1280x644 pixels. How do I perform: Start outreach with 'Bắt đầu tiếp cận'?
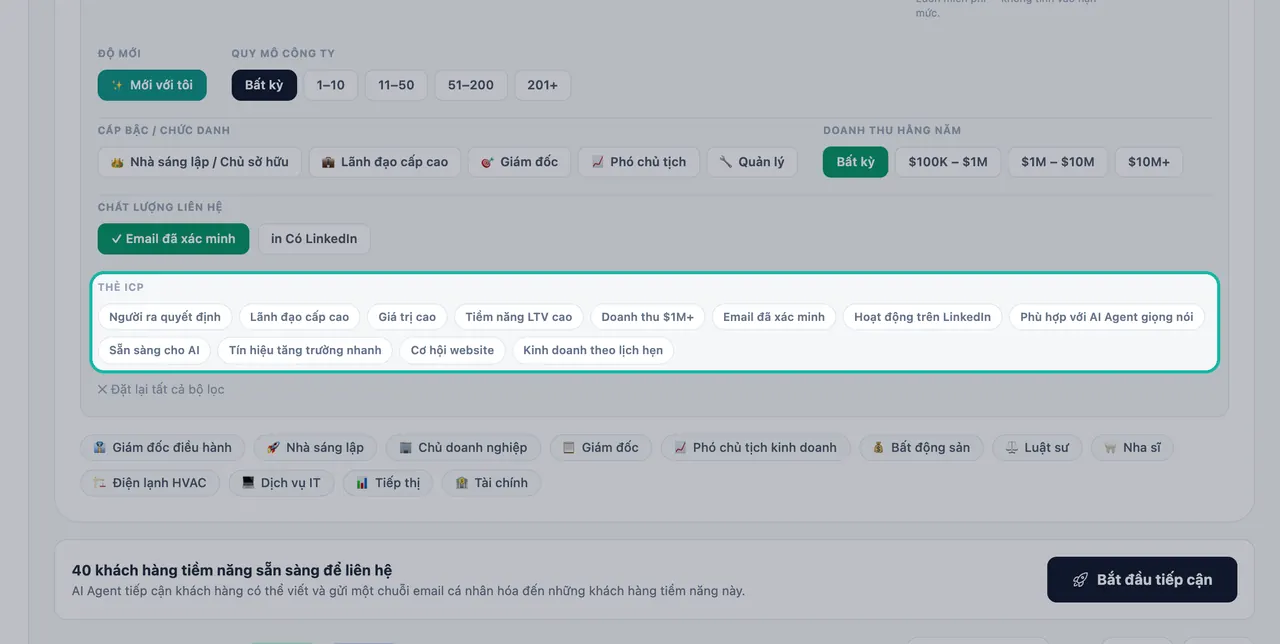(x=1142, y=580)
